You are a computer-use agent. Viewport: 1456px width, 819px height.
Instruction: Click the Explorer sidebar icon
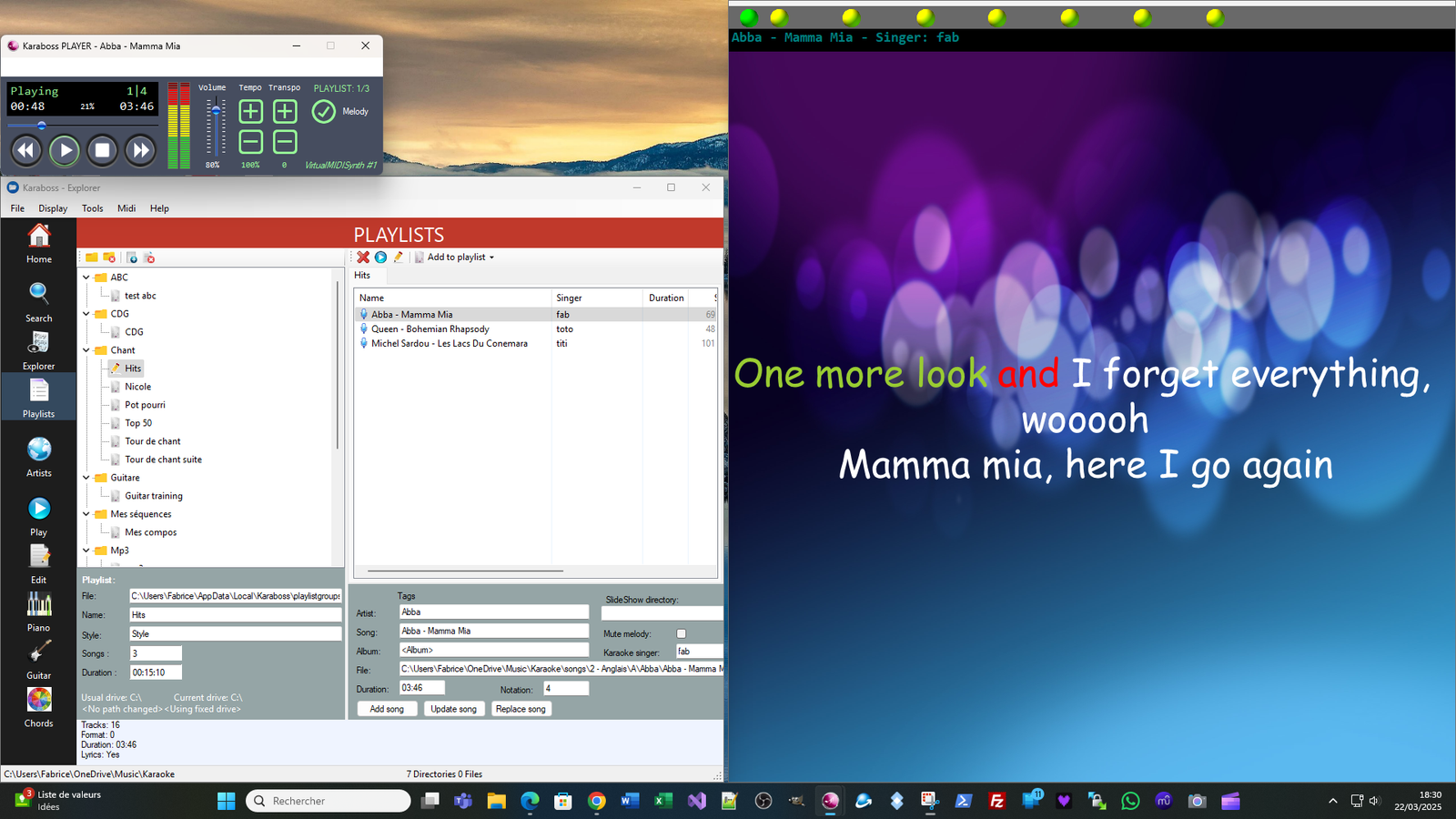[x=38, y=349]
